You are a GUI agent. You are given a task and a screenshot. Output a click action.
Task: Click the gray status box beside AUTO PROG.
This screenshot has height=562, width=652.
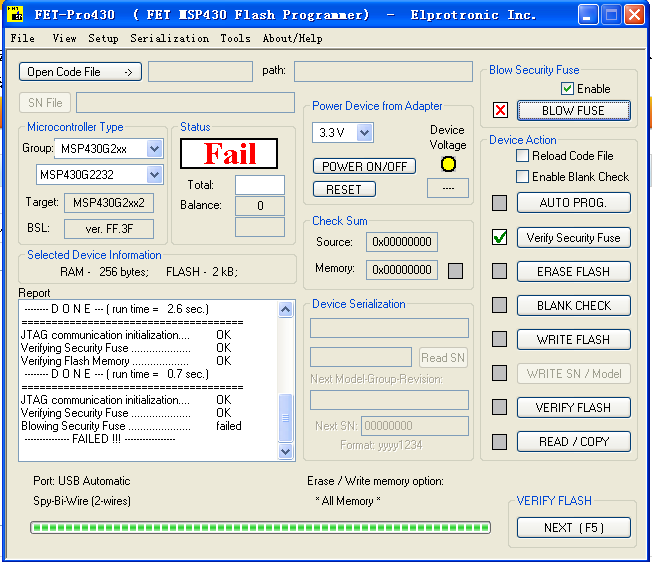click(x=499, y=203)
